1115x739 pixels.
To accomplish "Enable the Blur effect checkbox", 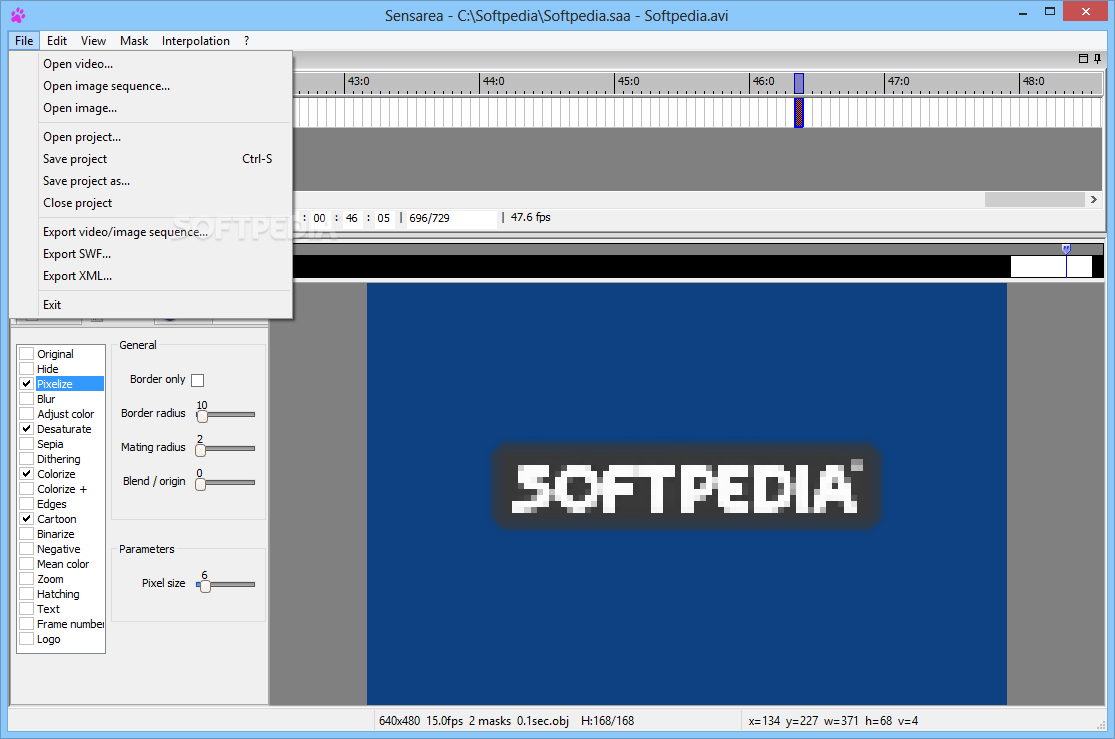I will (x=26, y=398).
